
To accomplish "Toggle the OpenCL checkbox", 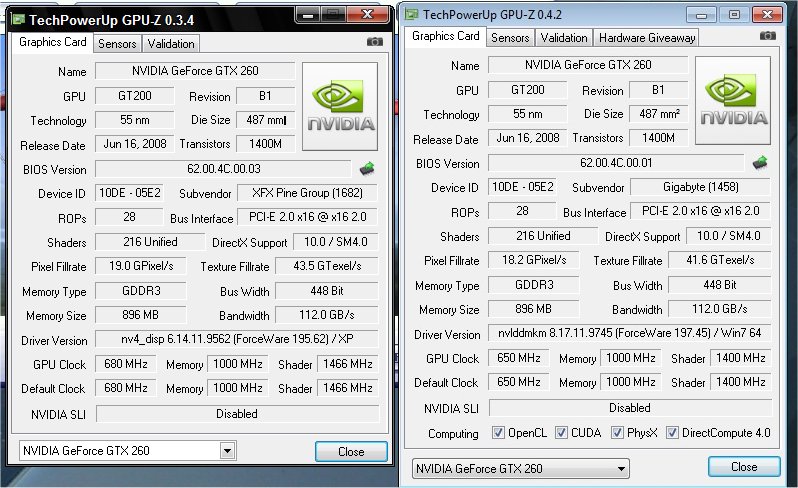I will (x=498, y=433).
